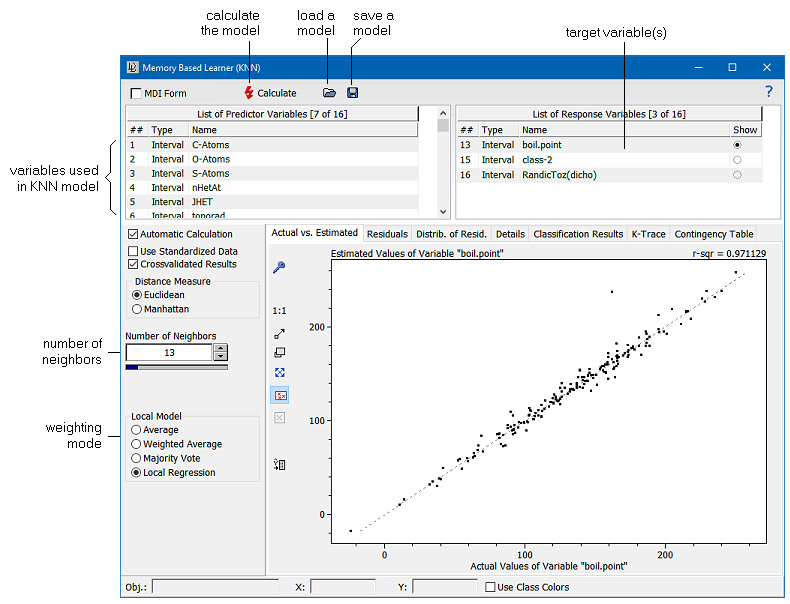
Task: Switch to the Details tab
Action: coord(510,234)
